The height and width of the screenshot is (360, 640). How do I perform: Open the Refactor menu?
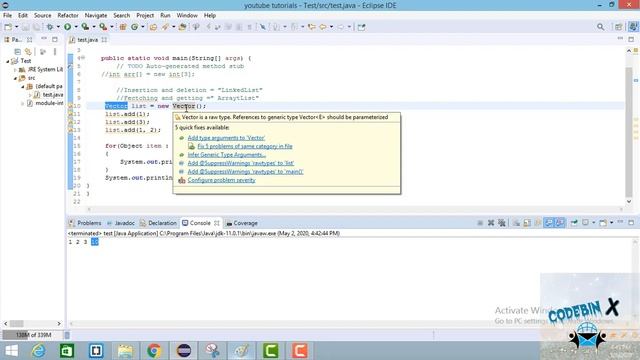pyautogui.click(x=68, y=16)
